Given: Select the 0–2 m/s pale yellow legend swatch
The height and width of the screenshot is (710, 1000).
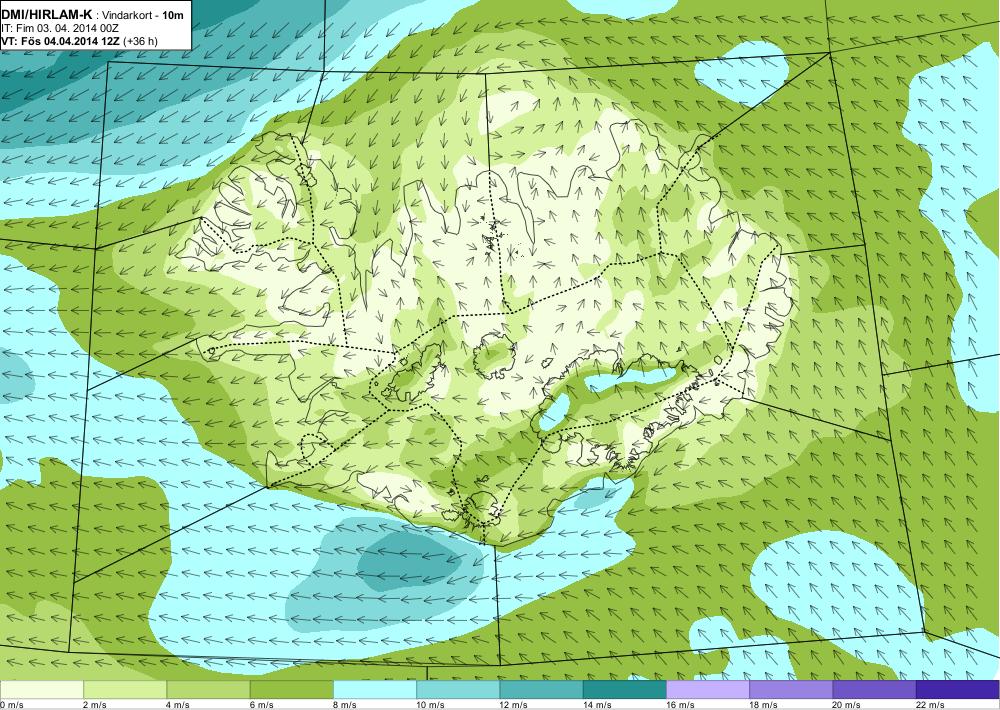Looking at the screenshot, I should (41, 690).
